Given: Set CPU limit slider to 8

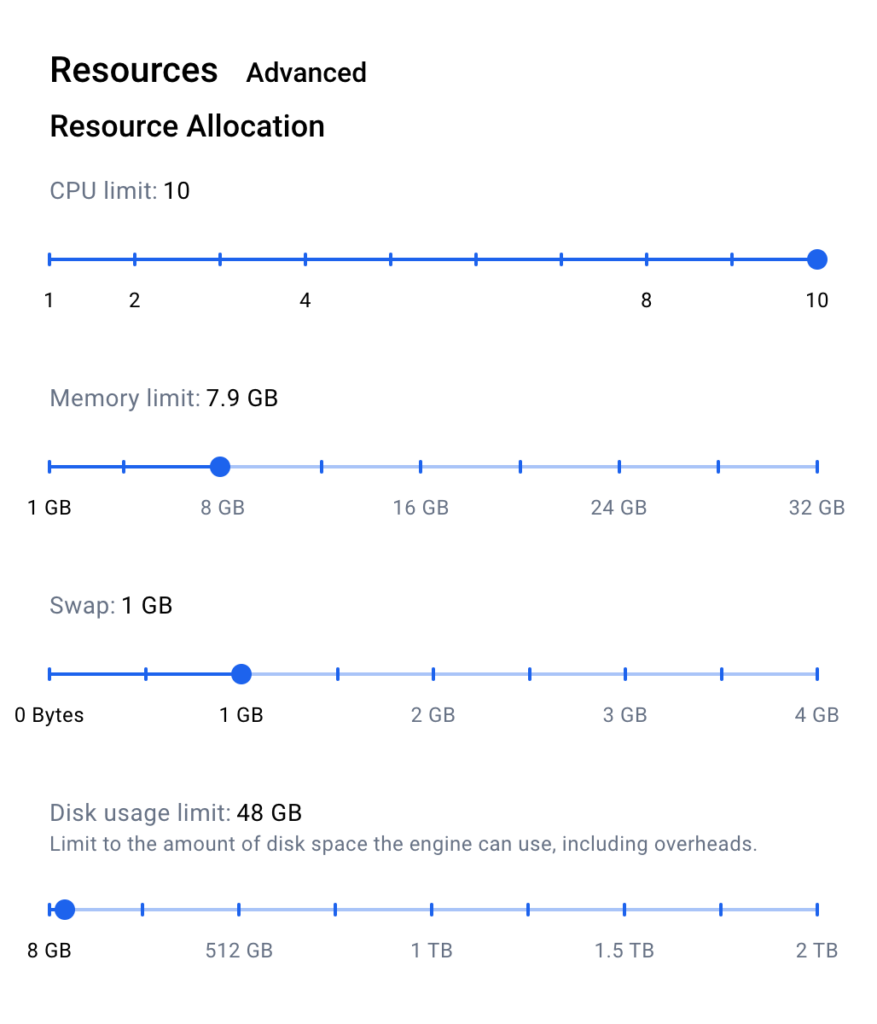Looking at the screenshot, I should click(646, 260).
